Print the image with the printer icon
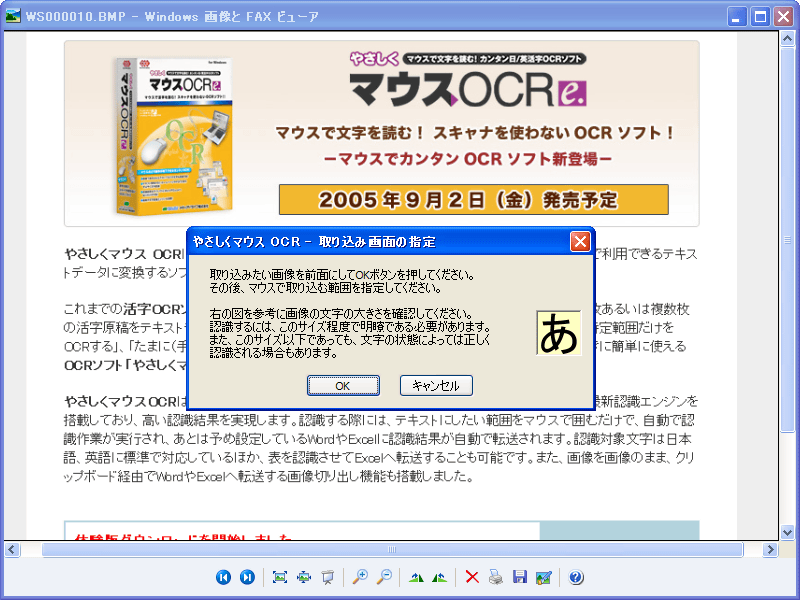Viewport: 800px width, 600px height. [495, 577]
